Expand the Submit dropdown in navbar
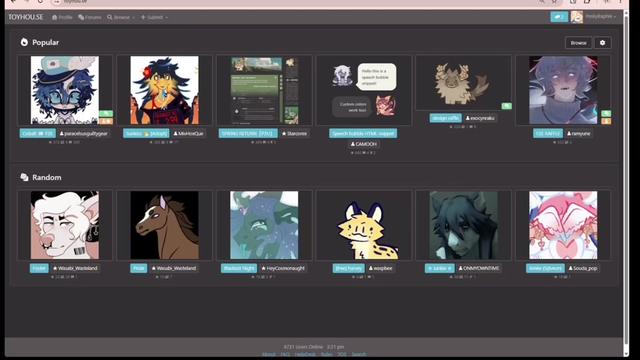Viewport: 640px width, 360px height. tap(154, 17)
